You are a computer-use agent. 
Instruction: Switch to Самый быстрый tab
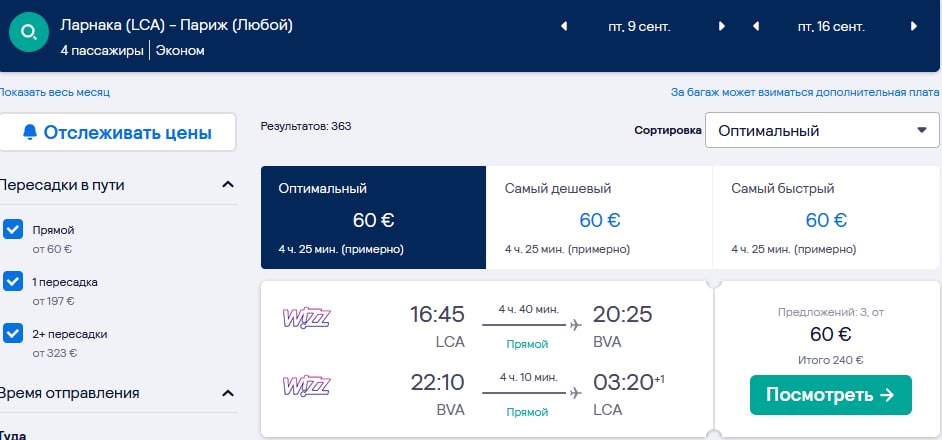click(x=825, y=218)
